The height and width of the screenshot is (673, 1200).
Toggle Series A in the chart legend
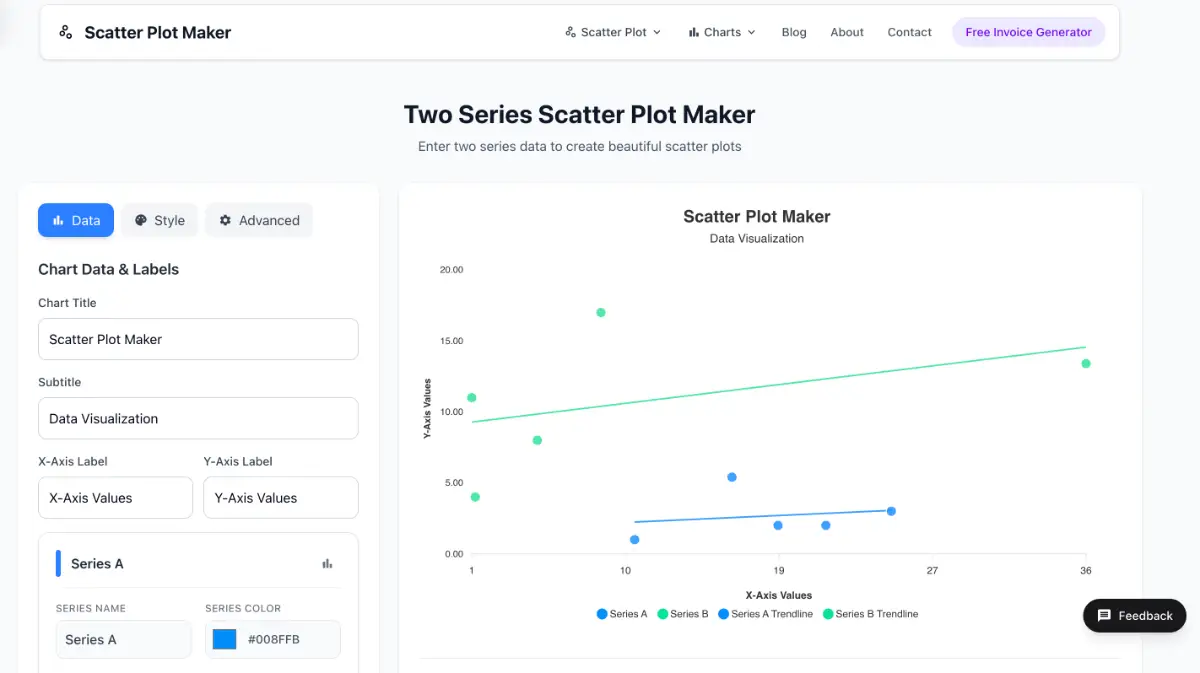click(622, 613)
